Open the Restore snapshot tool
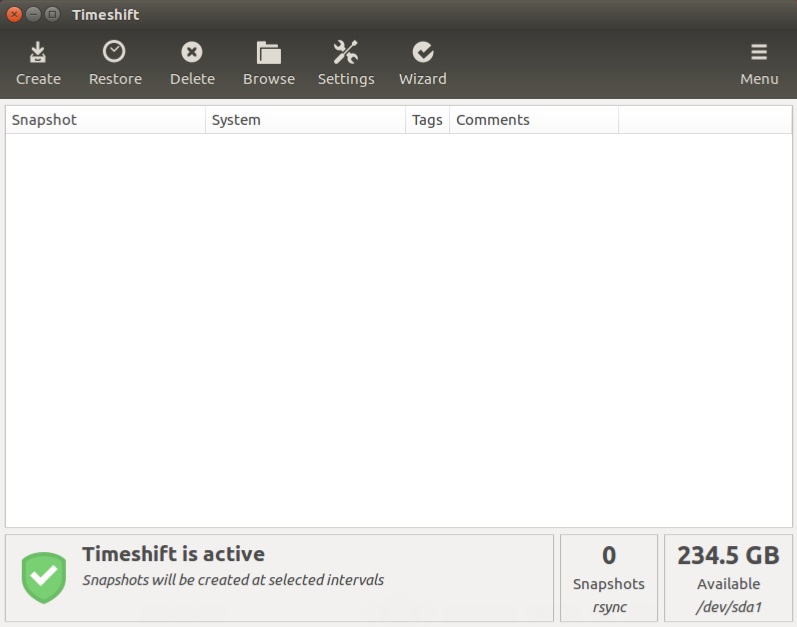The width and height of the screenshot is (797, 627). 115,52
